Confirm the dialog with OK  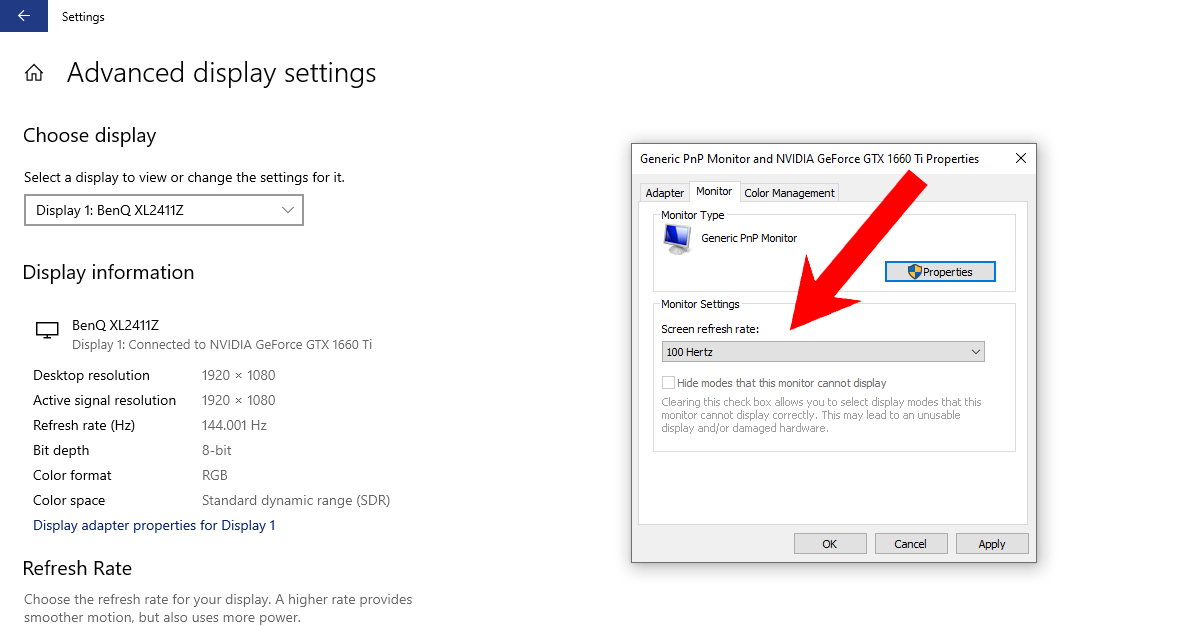click(x=829, y=544)
